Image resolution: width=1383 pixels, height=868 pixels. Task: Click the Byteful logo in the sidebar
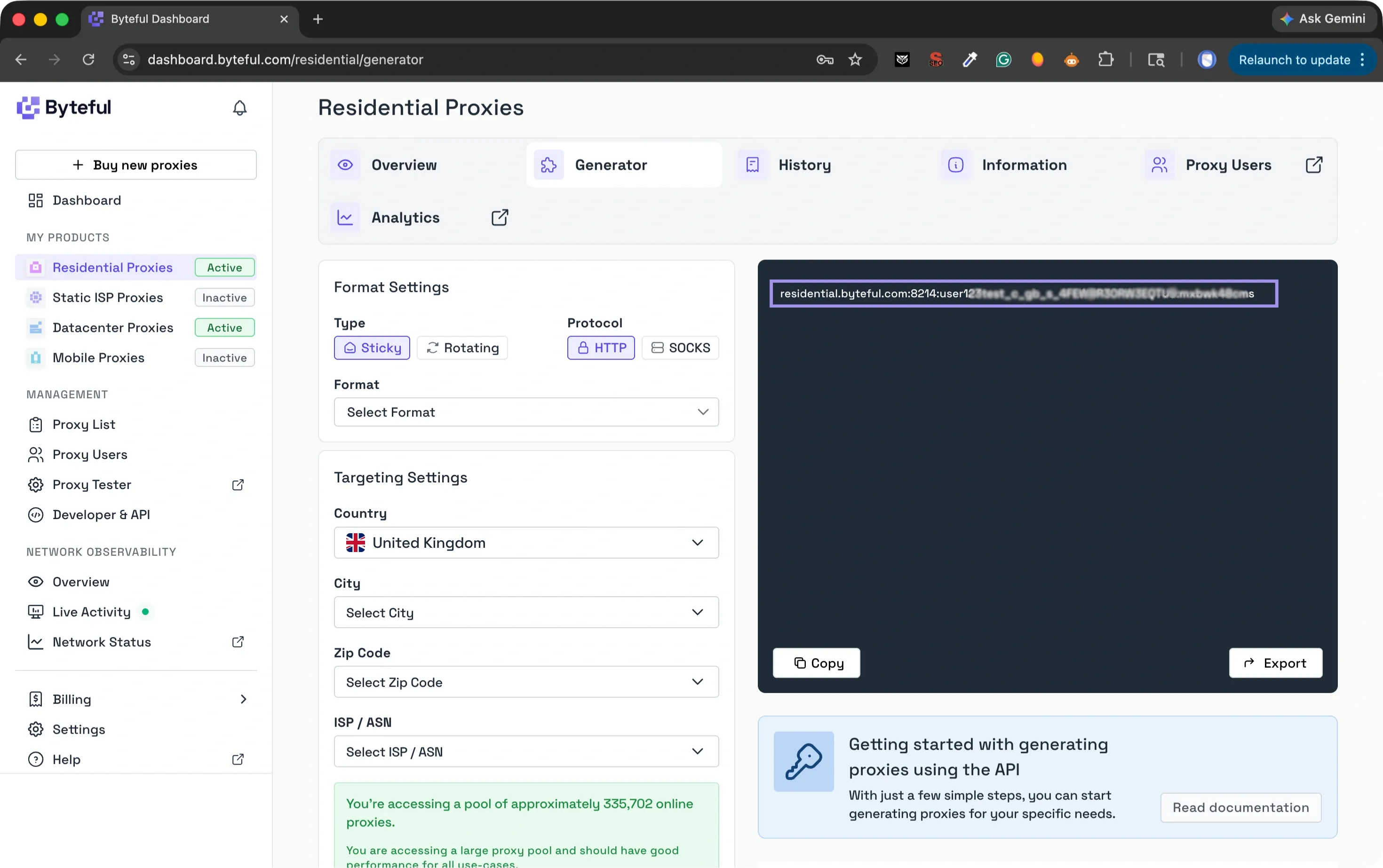pos(64,107)
